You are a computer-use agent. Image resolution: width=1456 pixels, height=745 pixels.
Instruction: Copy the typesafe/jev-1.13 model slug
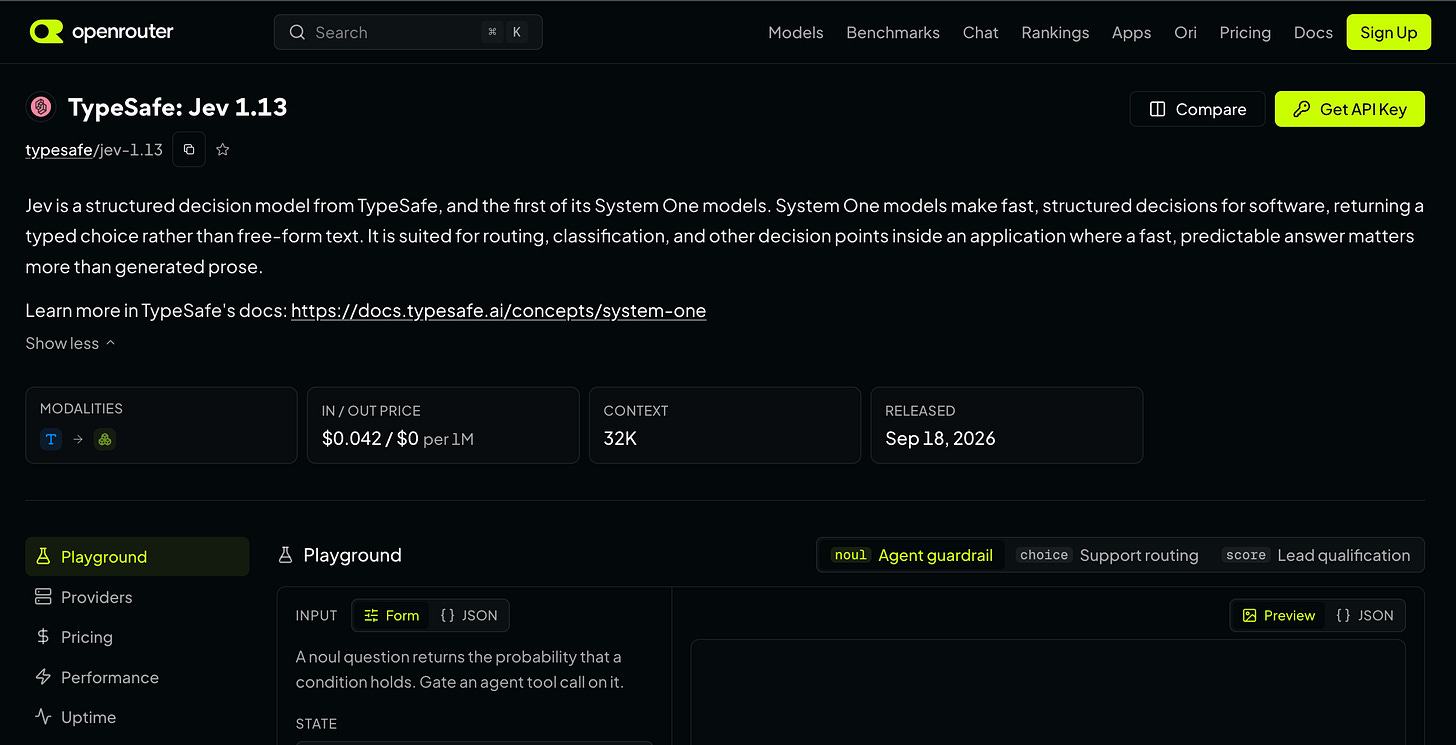[189, 149]
